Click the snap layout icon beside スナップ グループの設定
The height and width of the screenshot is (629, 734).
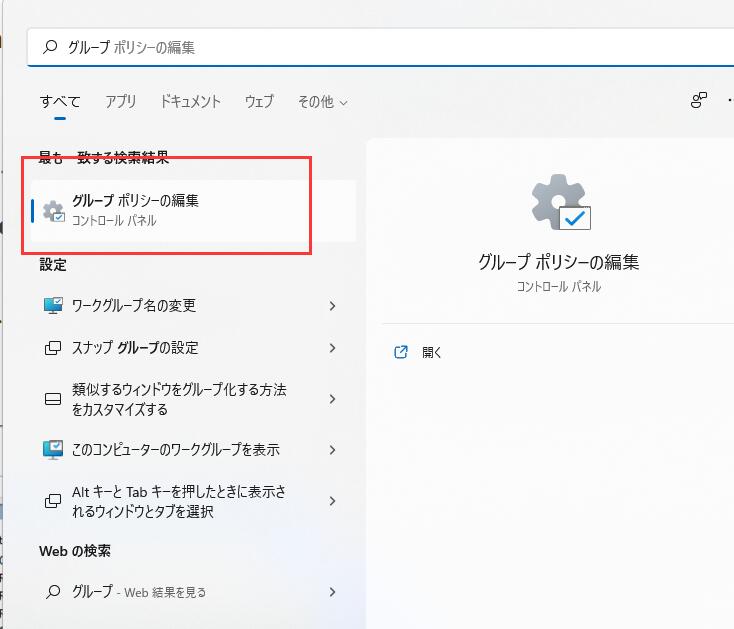[x=53, y=348]
